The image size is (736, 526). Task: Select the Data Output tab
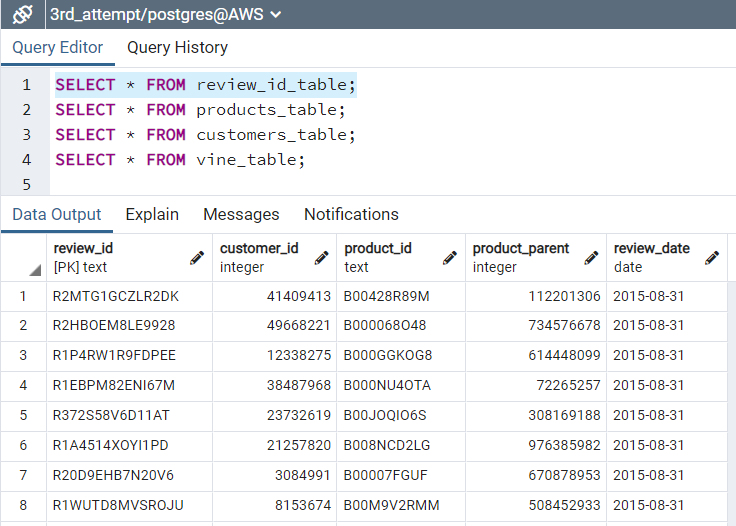pos(57,214)
